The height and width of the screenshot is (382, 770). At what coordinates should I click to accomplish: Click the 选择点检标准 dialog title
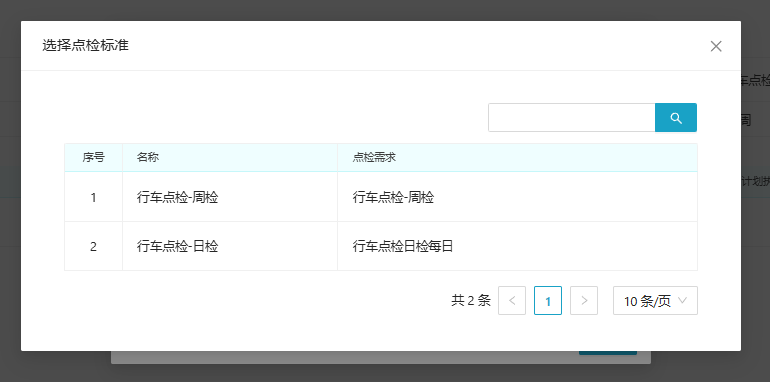click(85, 46)
